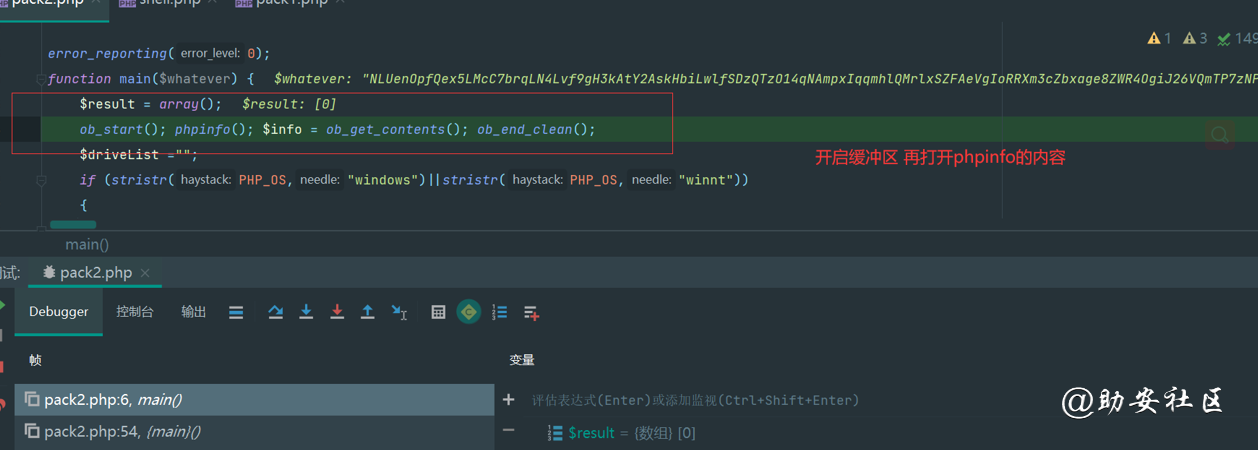The width and height of the screenshot is (1258, 450).
Task: Click the ob_start() call in highlighted line
Action: [123, 129]
